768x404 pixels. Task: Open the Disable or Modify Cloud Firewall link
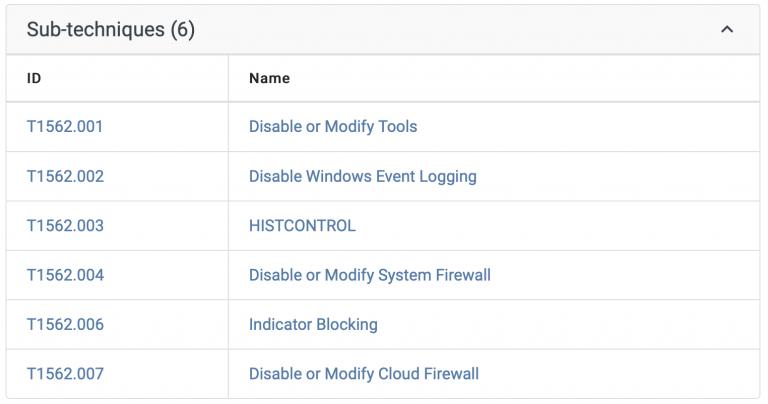pyautogui.click(x=364, y=374)
